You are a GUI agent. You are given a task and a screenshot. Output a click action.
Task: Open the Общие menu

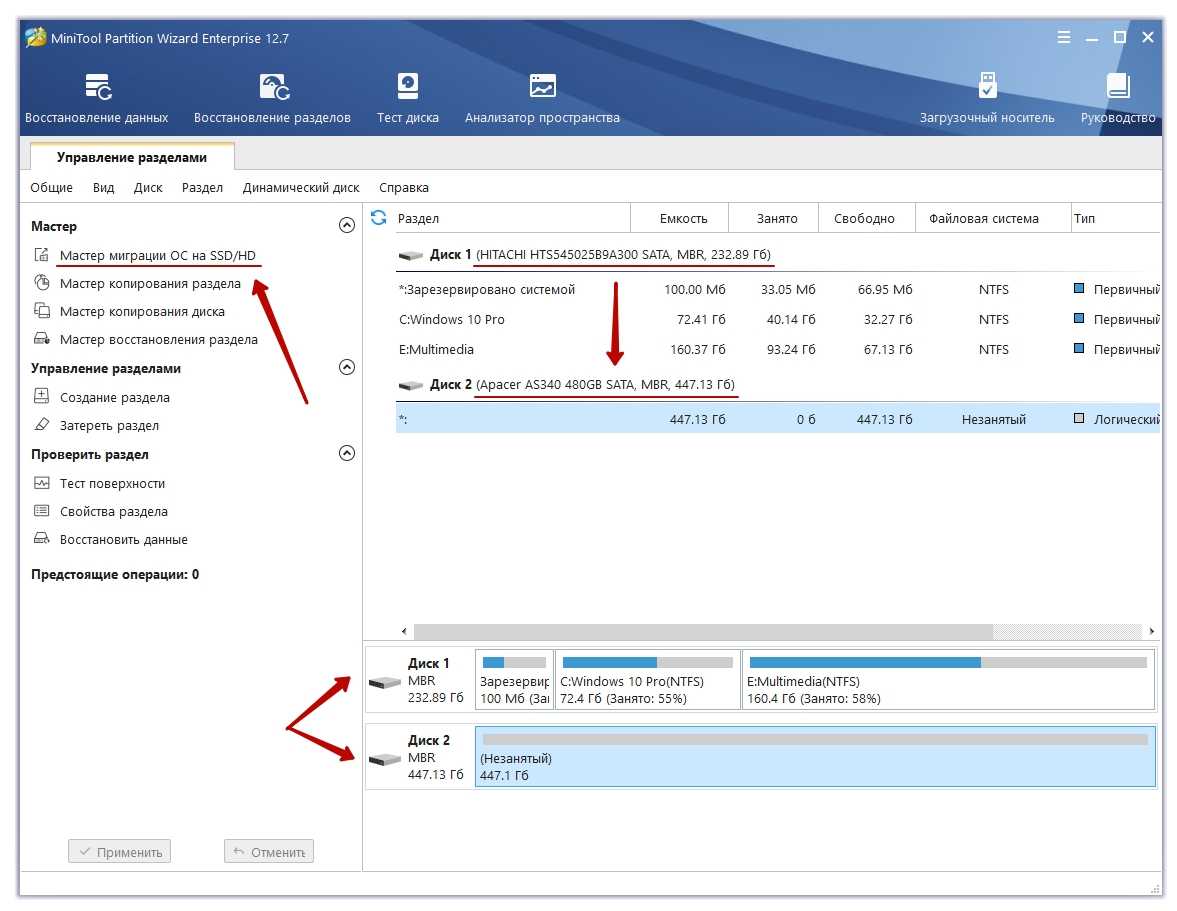(52, 188)
